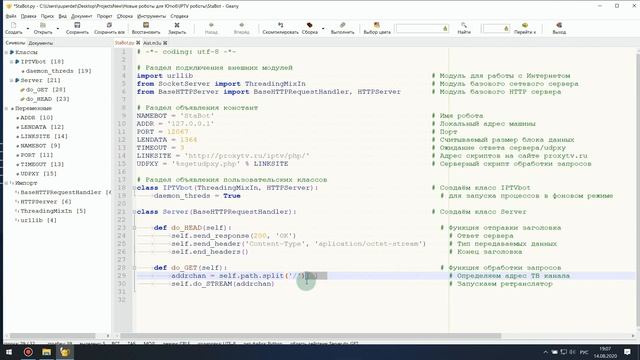640x360 pixels.
Task: Switch to the Документы sidebar tab
Action: coord(41,43)
